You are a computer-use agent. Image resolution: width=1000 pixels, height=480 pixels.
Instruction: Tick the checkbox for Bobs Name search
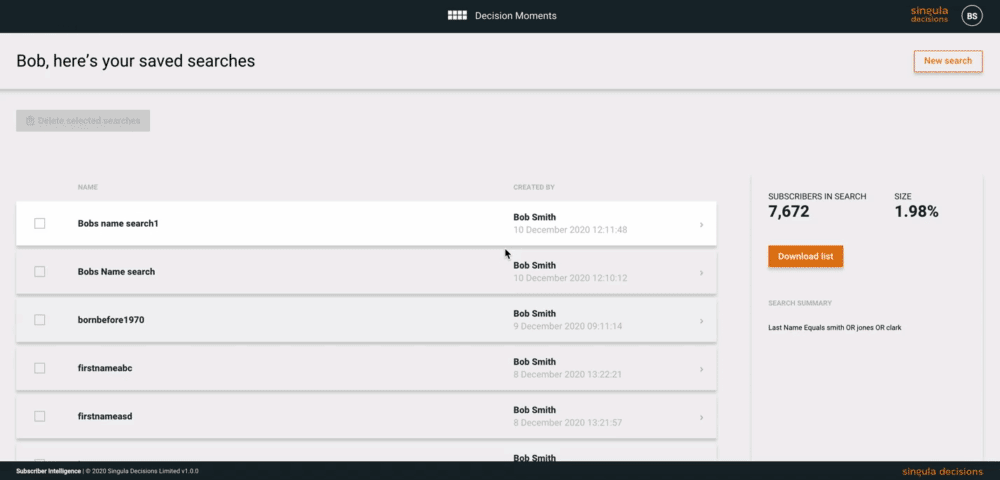(40, 272)
